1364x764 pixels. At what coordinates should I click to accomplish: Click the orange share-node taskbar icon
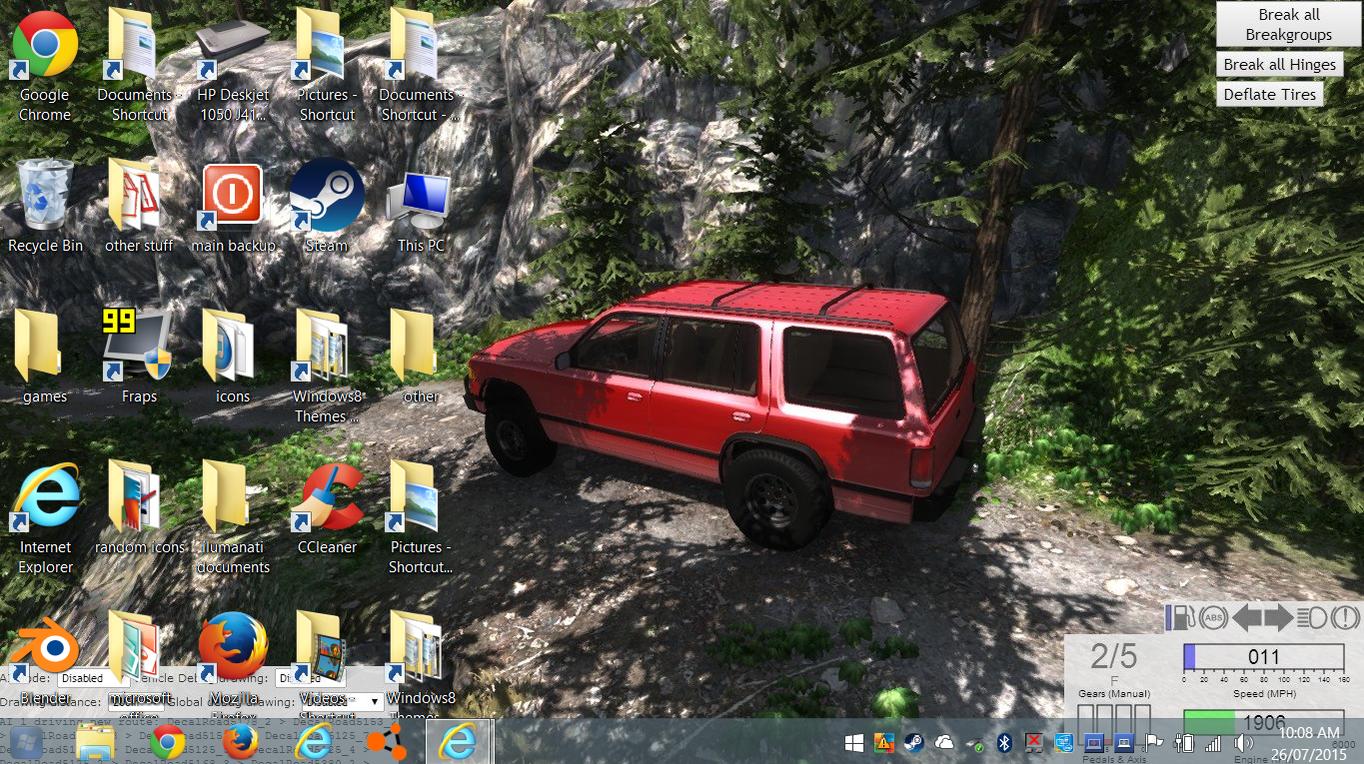pos(385,742)
